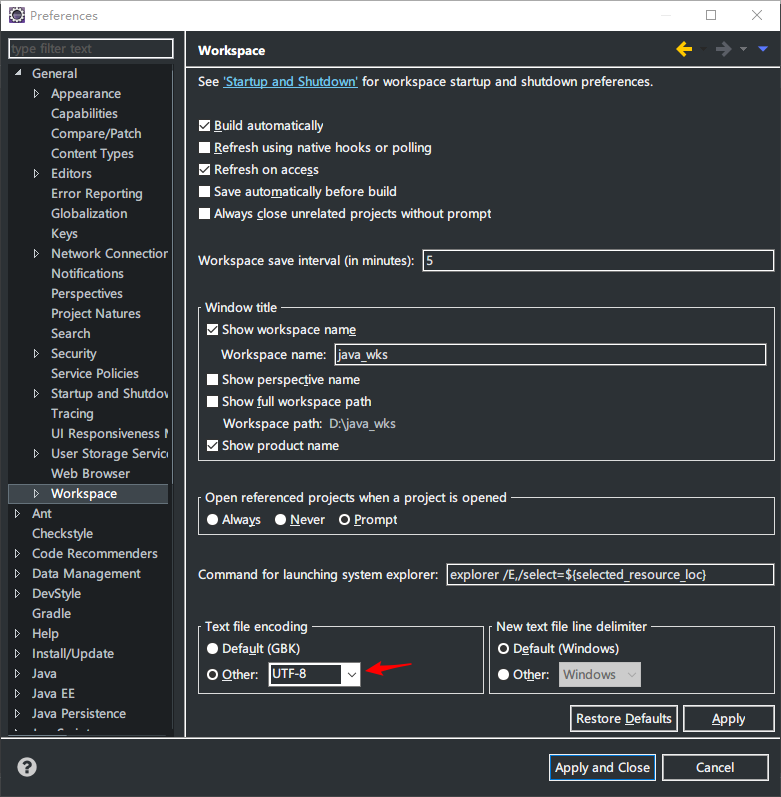Expand the Appearance preferences node
Viewport: 781px width, 797px height.
coord(37,94)
